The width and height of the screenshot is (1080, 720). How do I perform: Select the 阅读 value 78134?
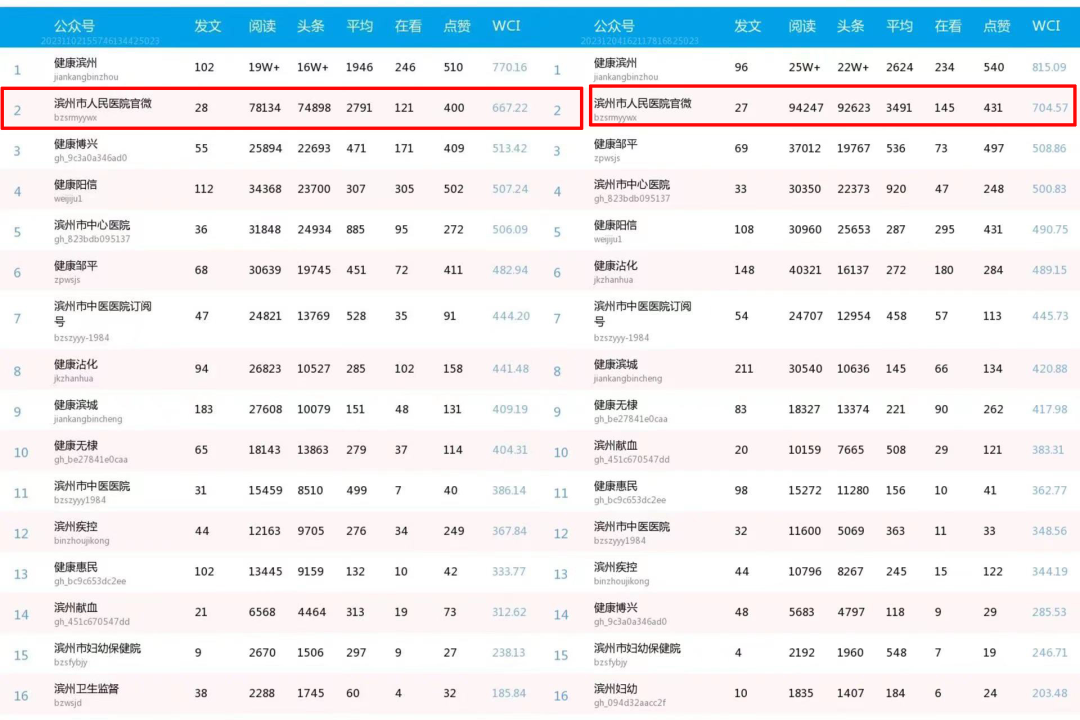coord(264,108)
